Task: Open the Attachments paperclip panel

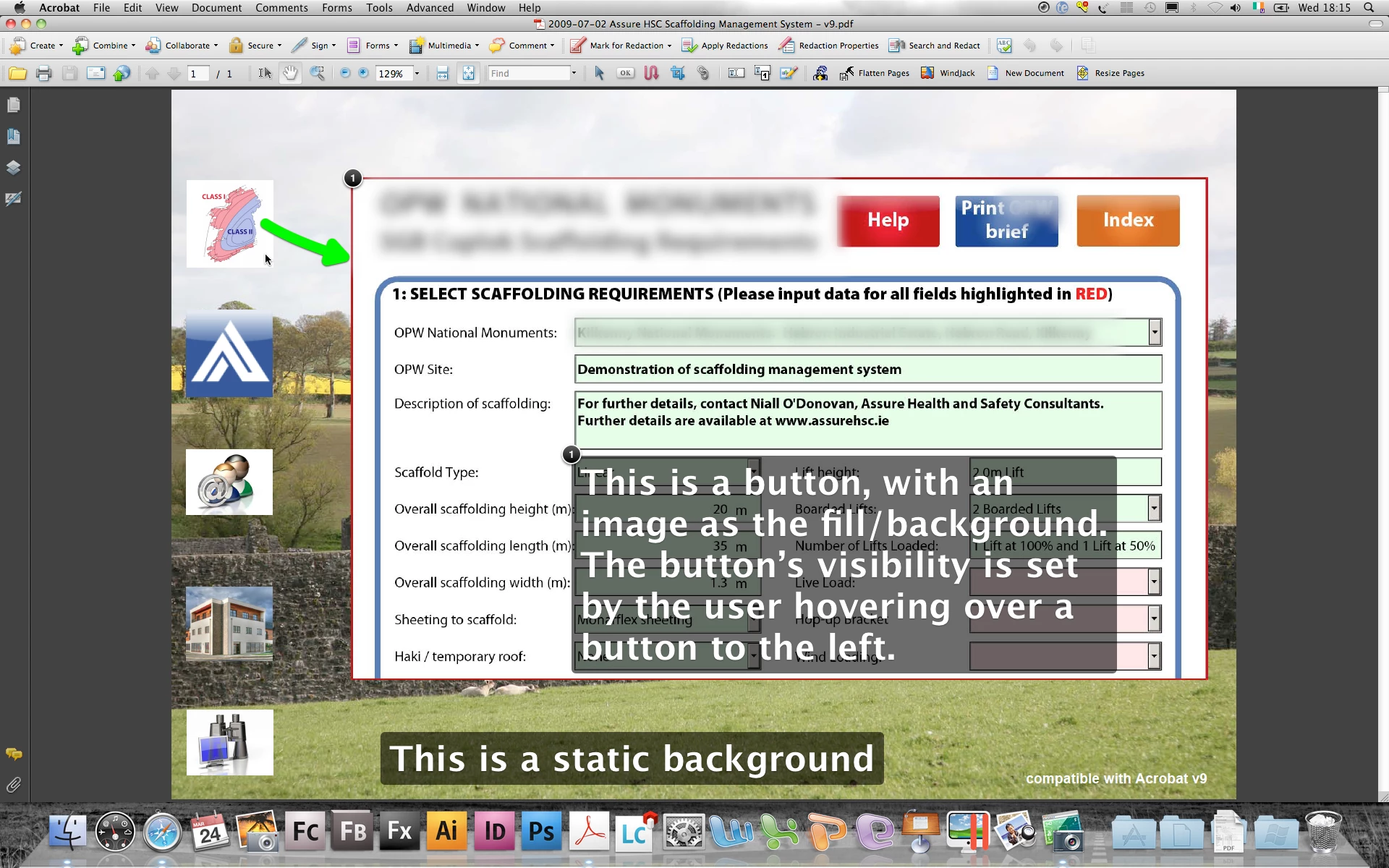Action: pos(13,785)
